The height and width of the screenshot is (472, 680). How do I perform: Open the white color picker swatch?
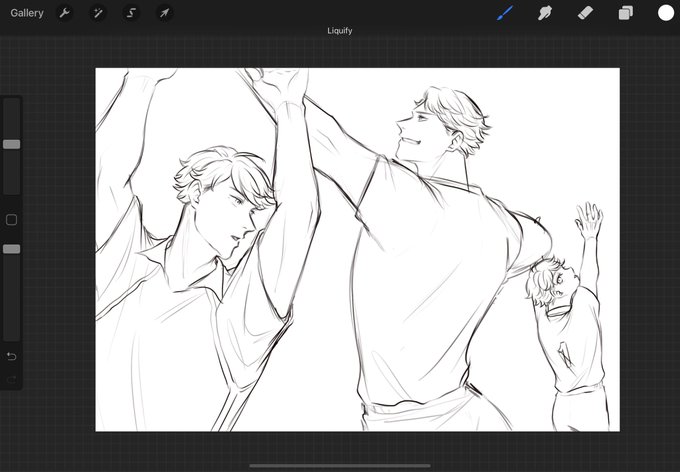666,13
